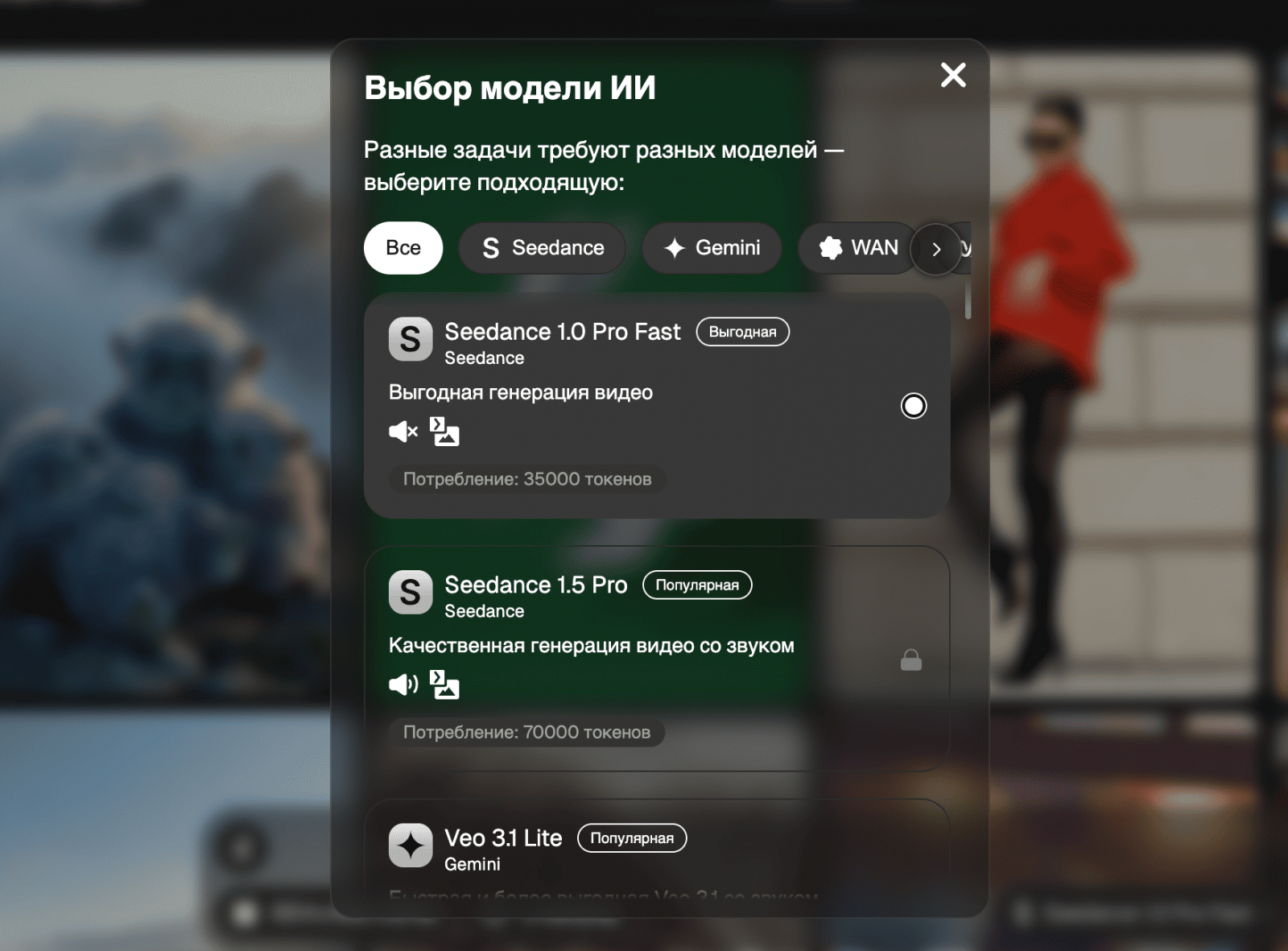Click sound-enabled icon on Seedance 1.5 Pro
1288x951 pixels.
click(403, 684)
